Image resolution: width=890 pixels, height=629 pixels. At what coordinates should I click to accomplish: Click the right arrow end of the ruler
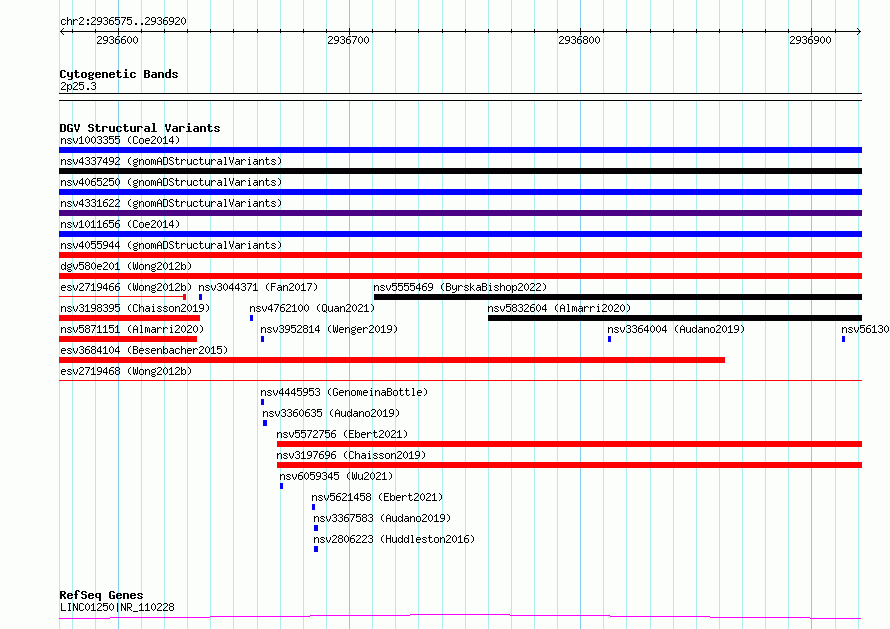(x=859, y=31)
